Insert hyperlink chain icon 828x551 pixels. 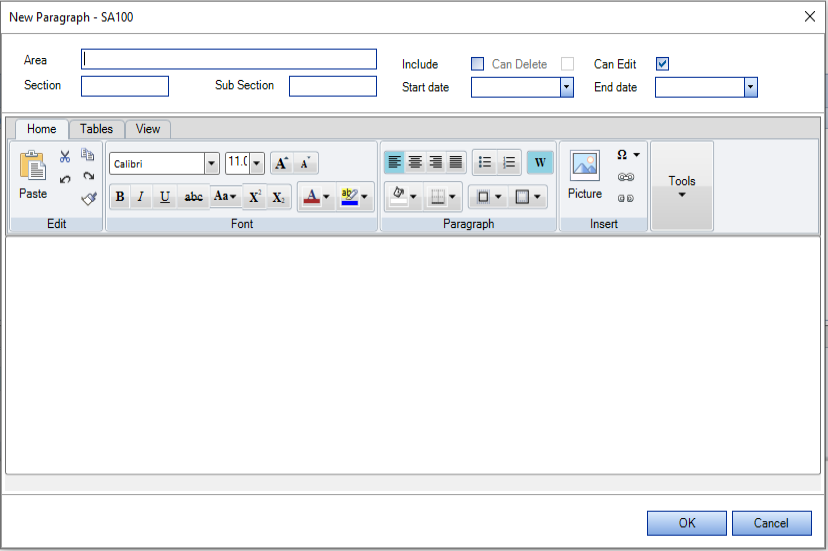626,177
